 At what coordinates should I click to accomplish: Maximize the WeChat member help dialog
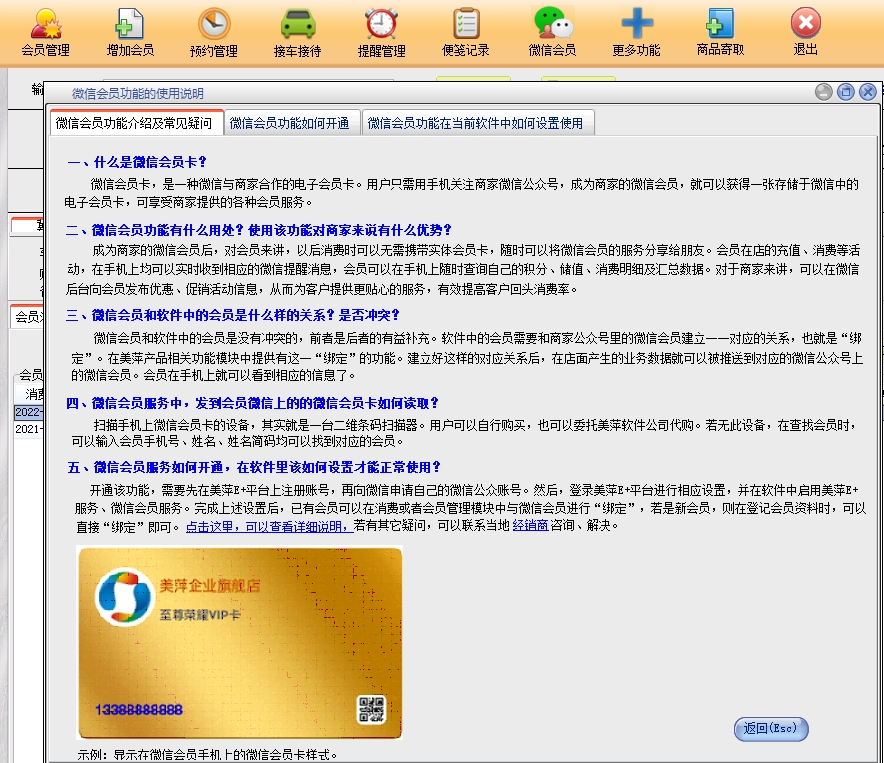tap(845, 92)
